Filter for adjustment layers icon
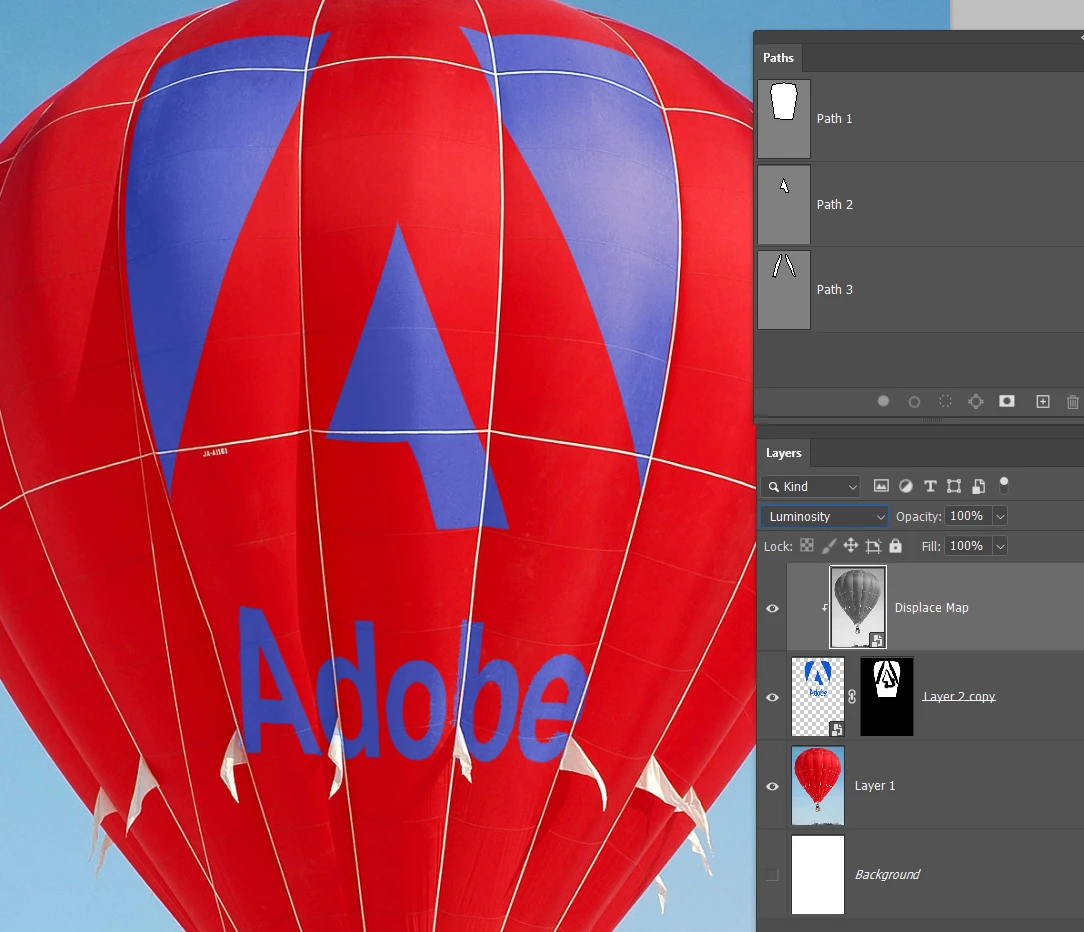This screenshot has height=932, width=1084. click(x=906, y=486)
